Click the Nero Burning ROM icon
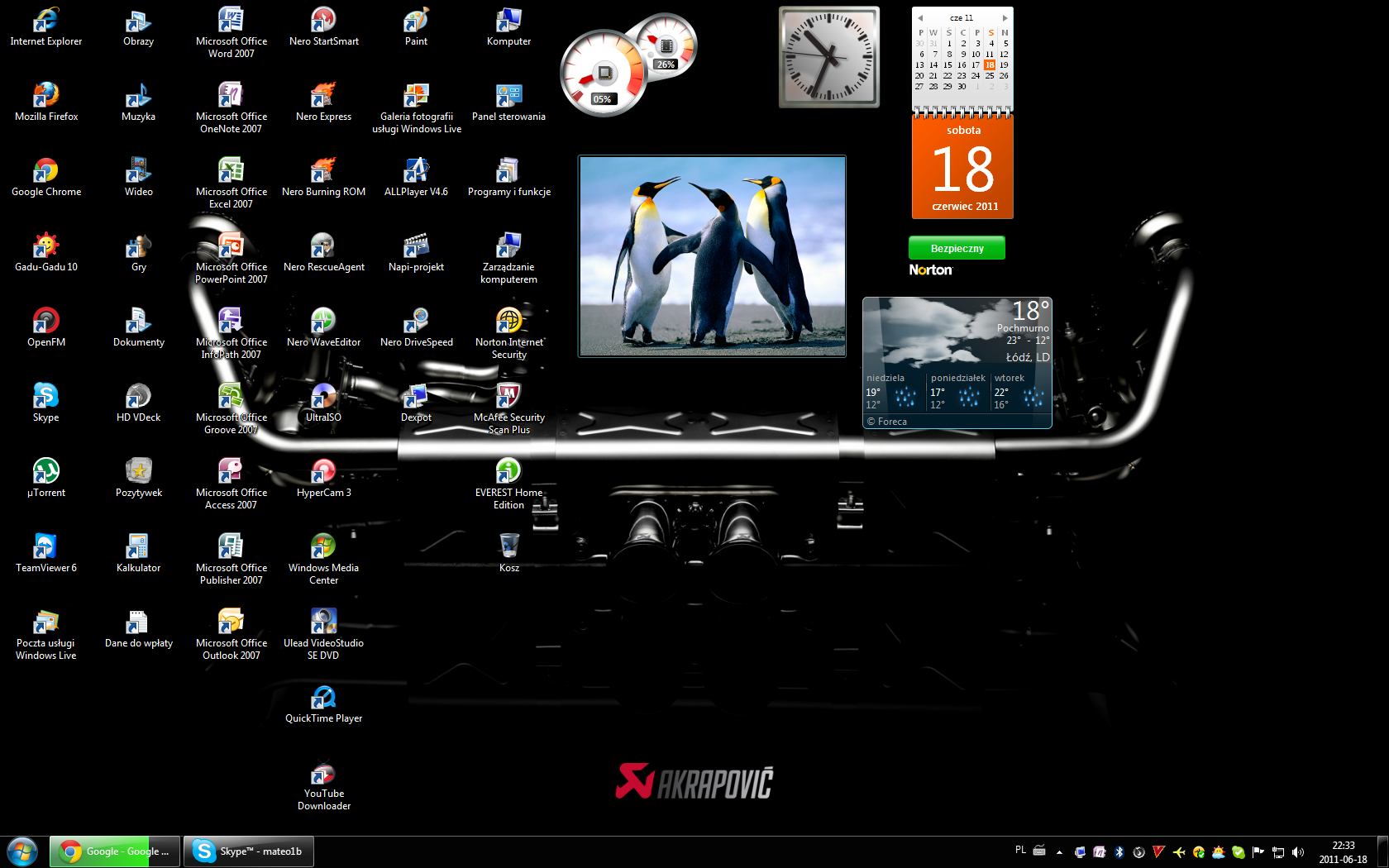The height and width of the screenshot is (868, 1389). 324,178
